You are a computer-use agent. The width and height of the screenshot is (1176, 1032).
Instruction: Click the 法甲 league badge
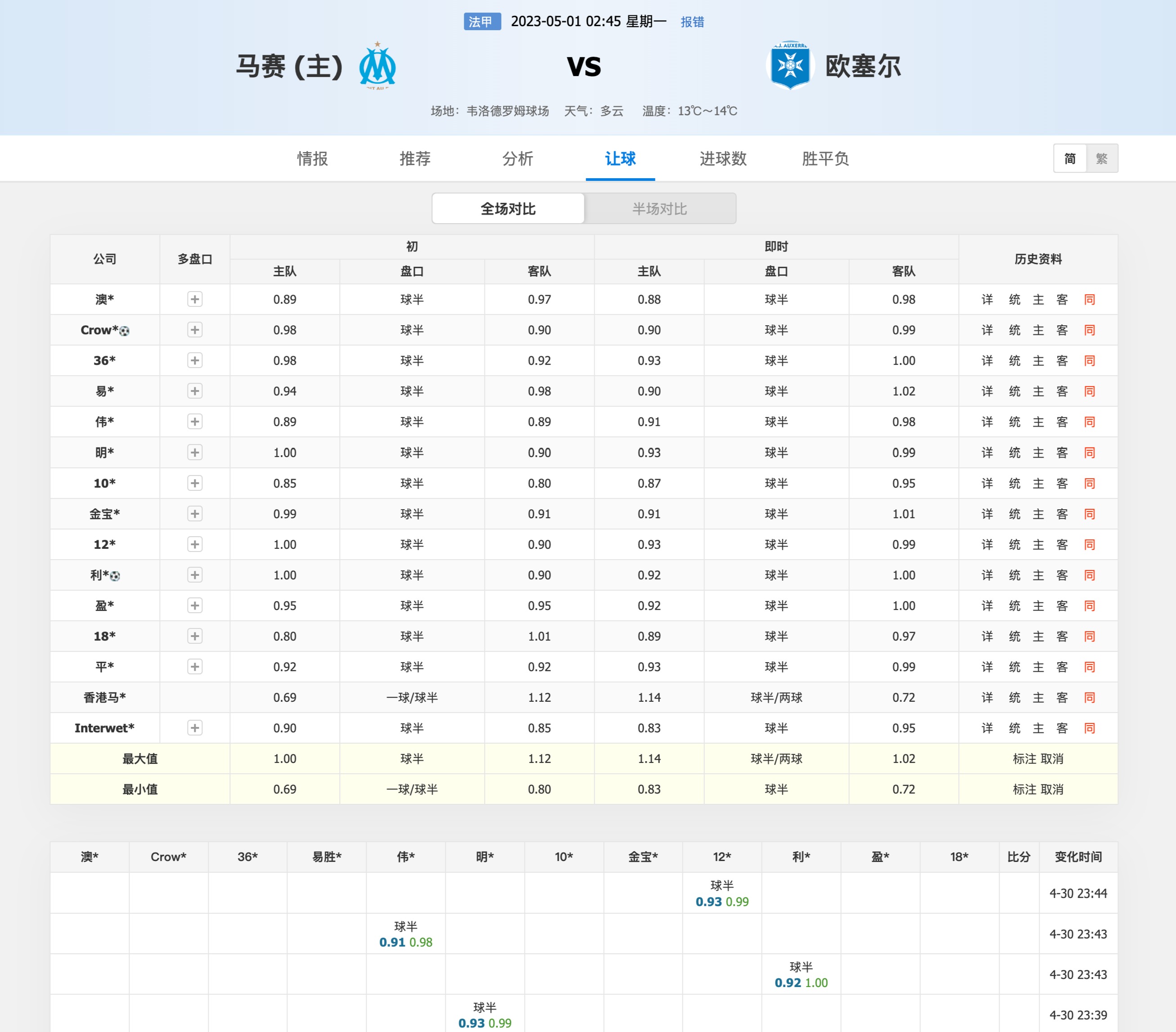[482, 22]
